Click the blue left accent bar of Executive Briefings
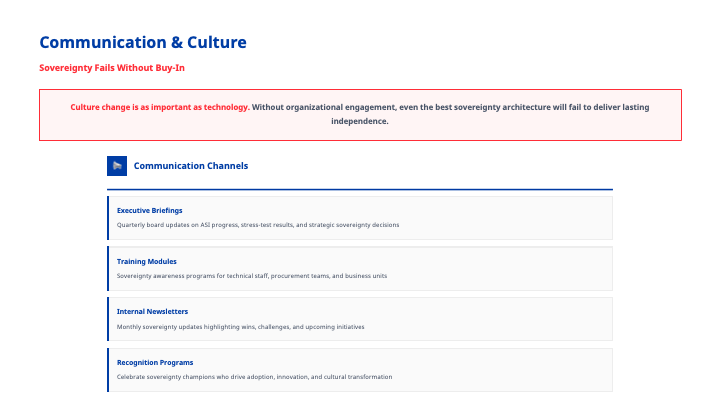720x405 pixels. click(108, 218)
